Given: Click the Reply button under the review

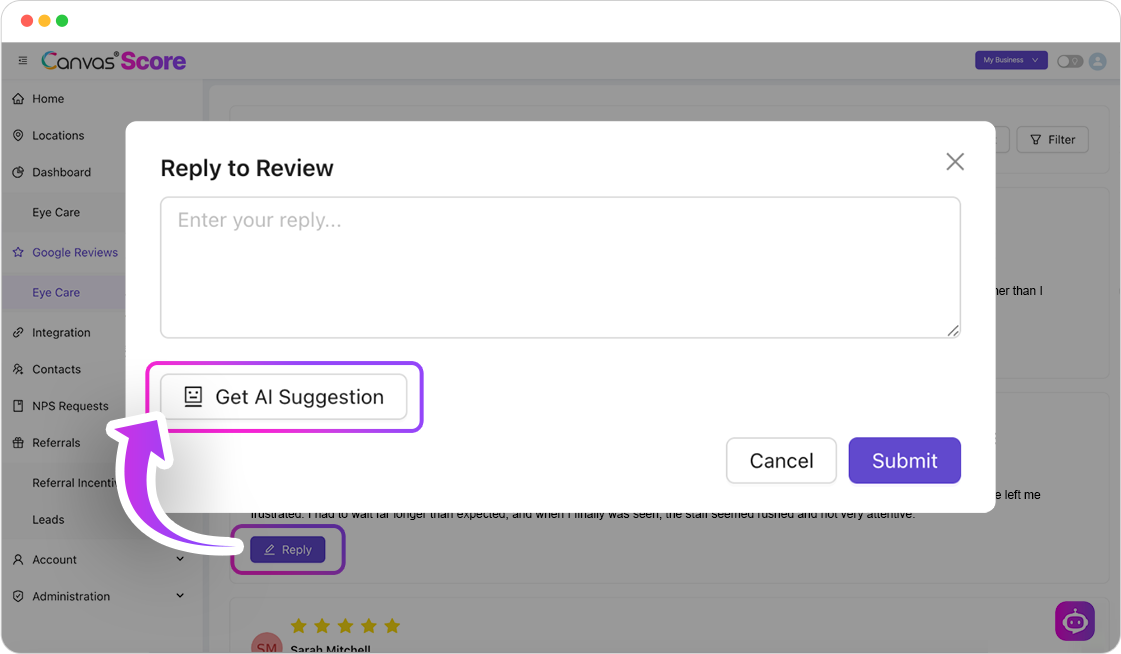Looking at the screenshot, I should [x=287, y=550].
